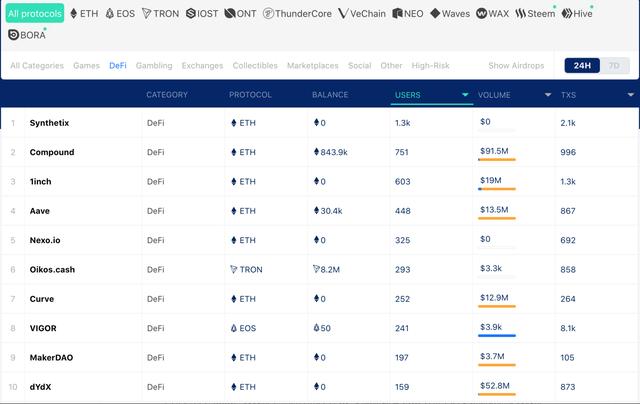The image size is (640, 404).
Task: Click the All protocols button
Action: coord(34,14)
